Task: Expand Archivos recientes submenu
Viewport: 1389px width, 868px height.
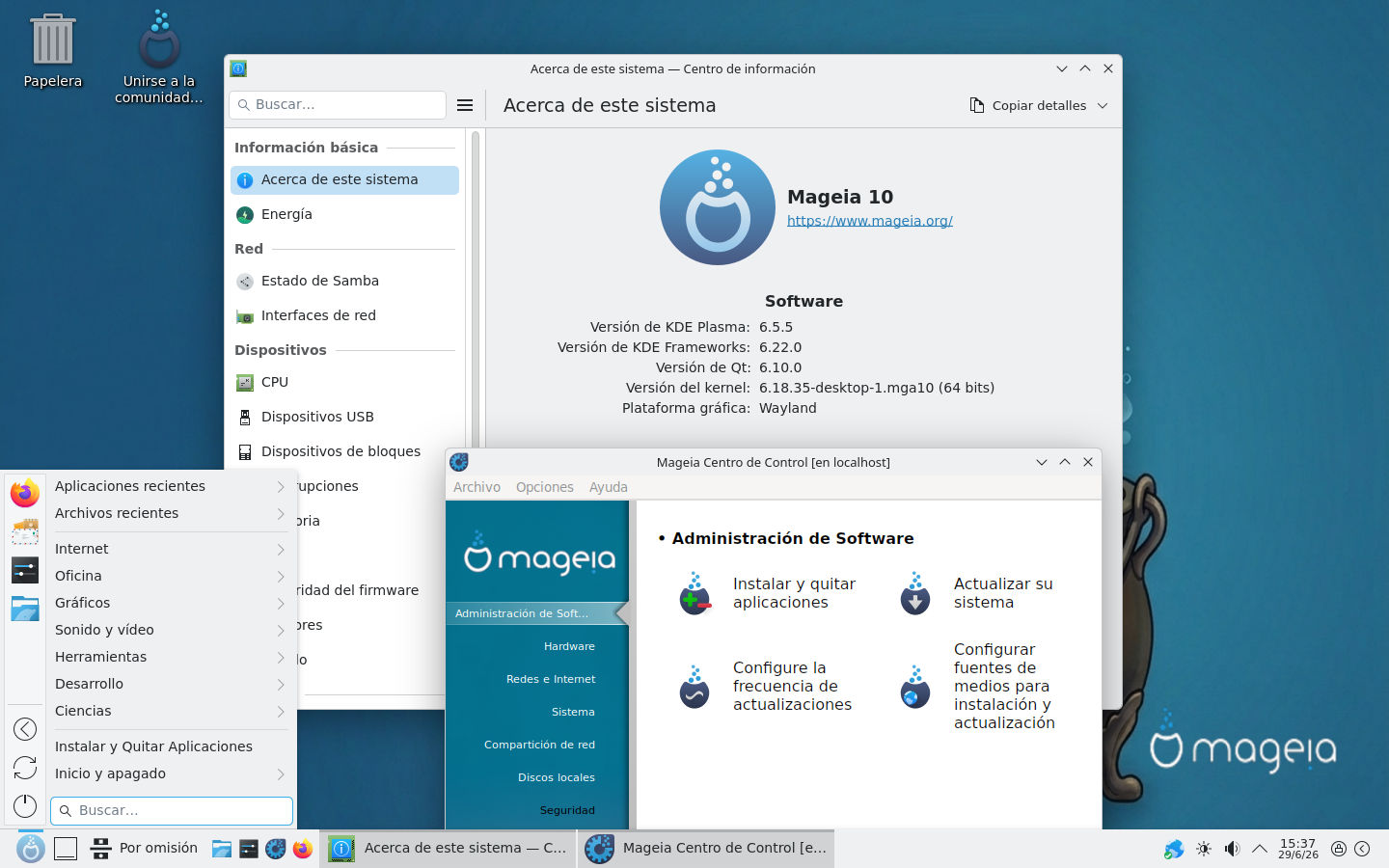Action: coord(170,513)
